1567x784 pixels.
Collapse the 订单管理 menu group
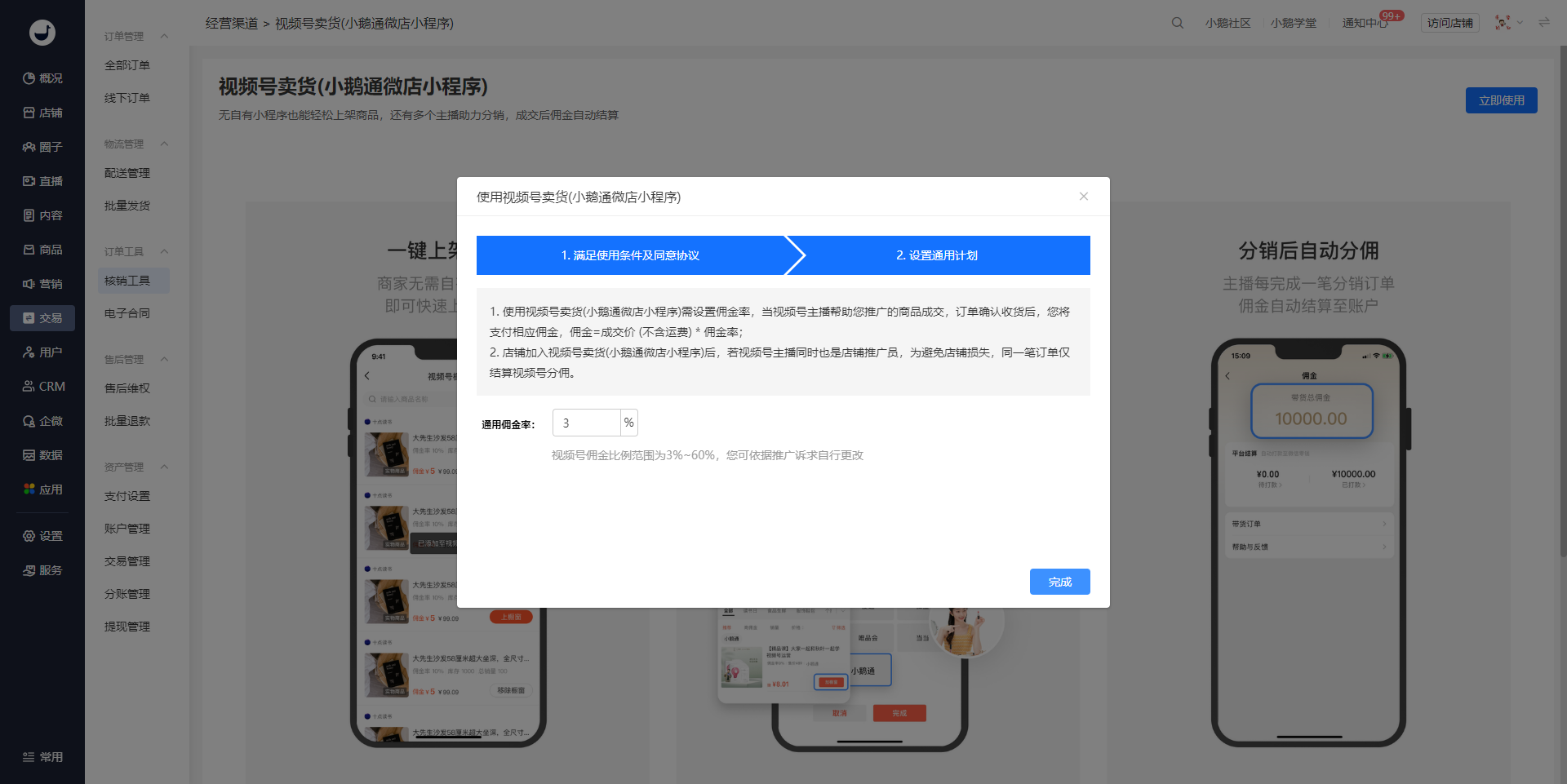[x=164, y=36]
